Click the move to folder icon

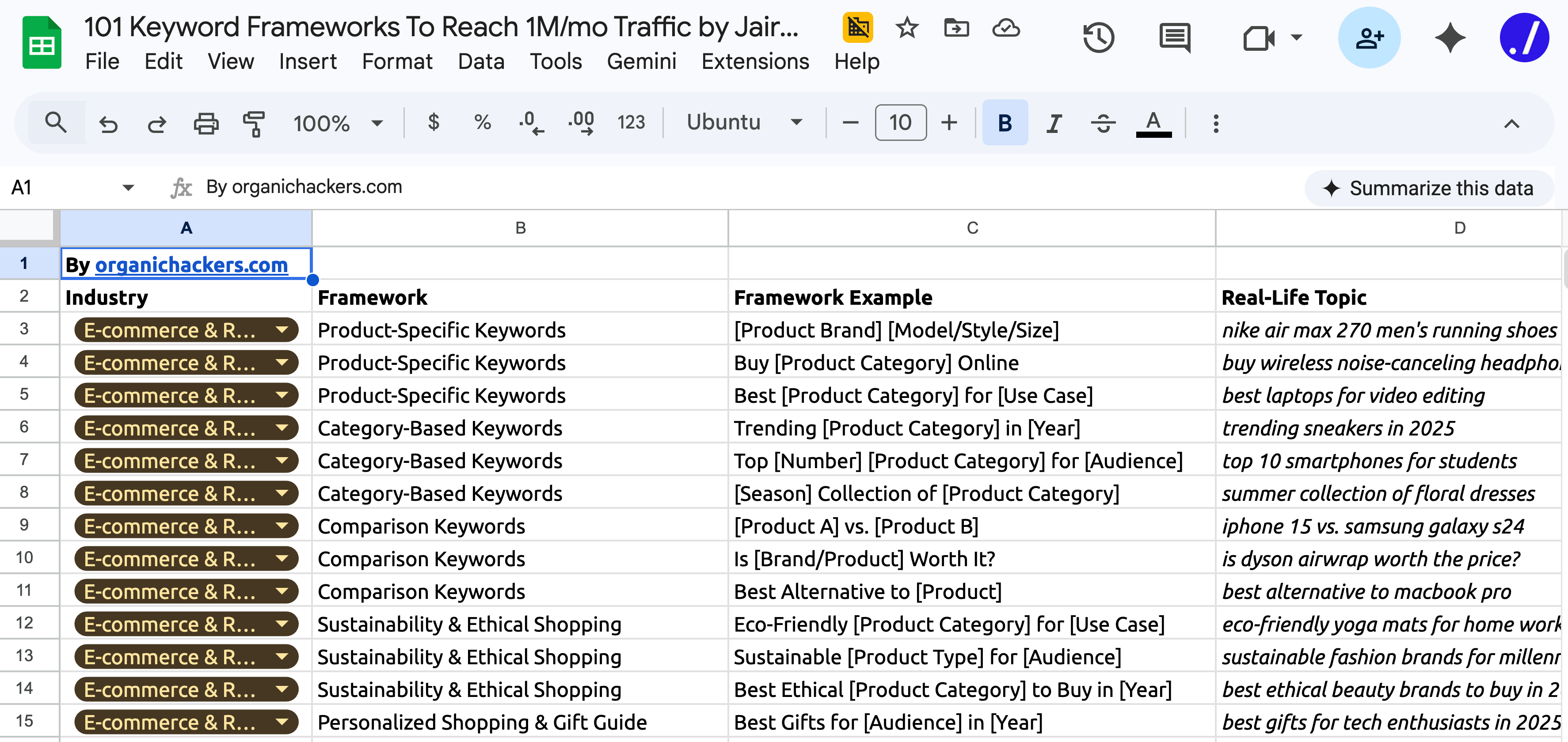pos(955,28)
